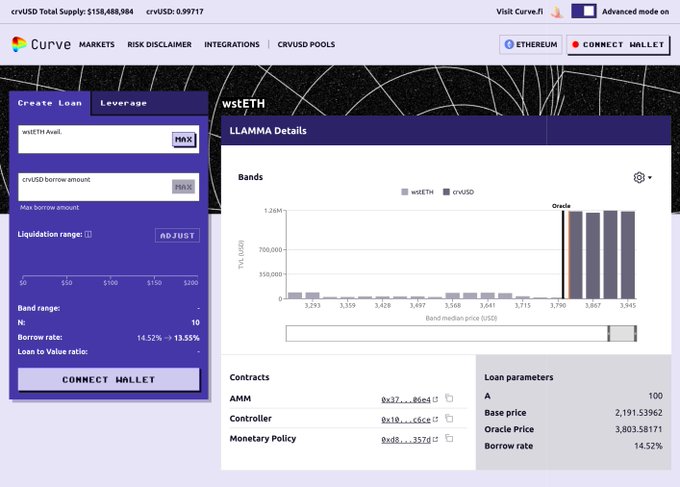
Task: Open the Markets menu item
Action: point(97,44)
